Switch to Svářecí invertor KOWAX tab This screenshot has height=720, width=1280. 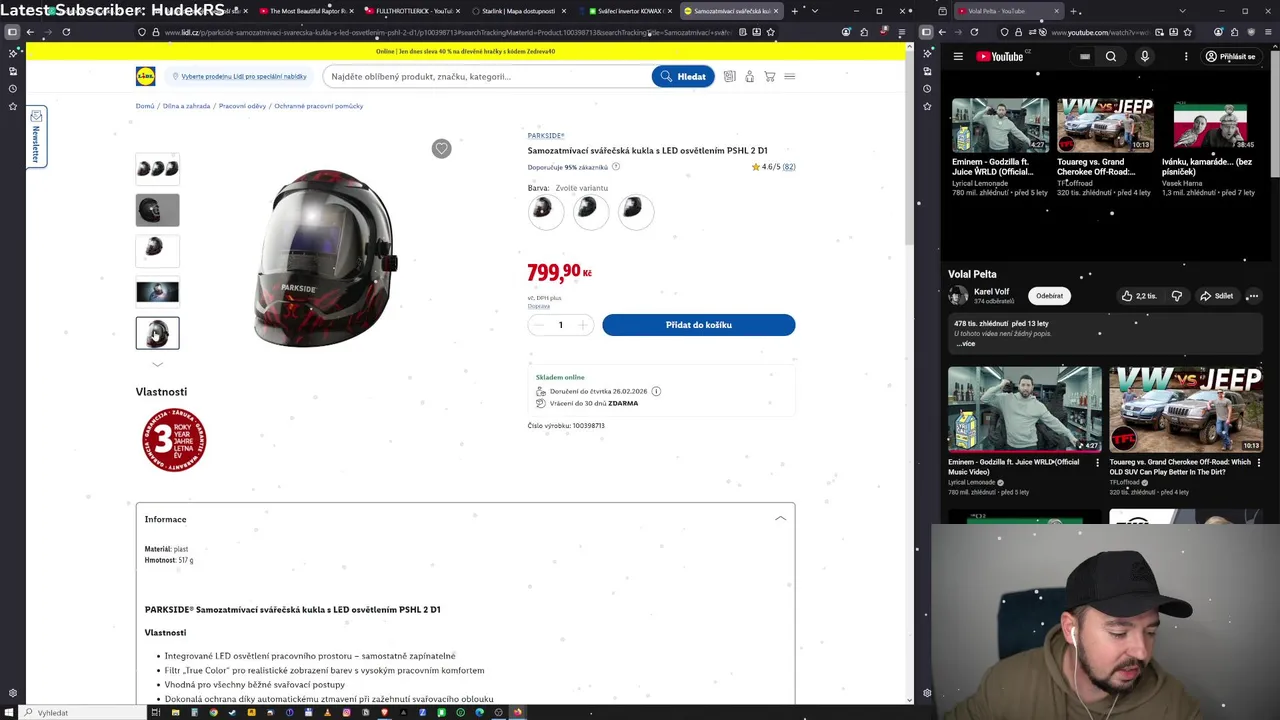(627, 11)
